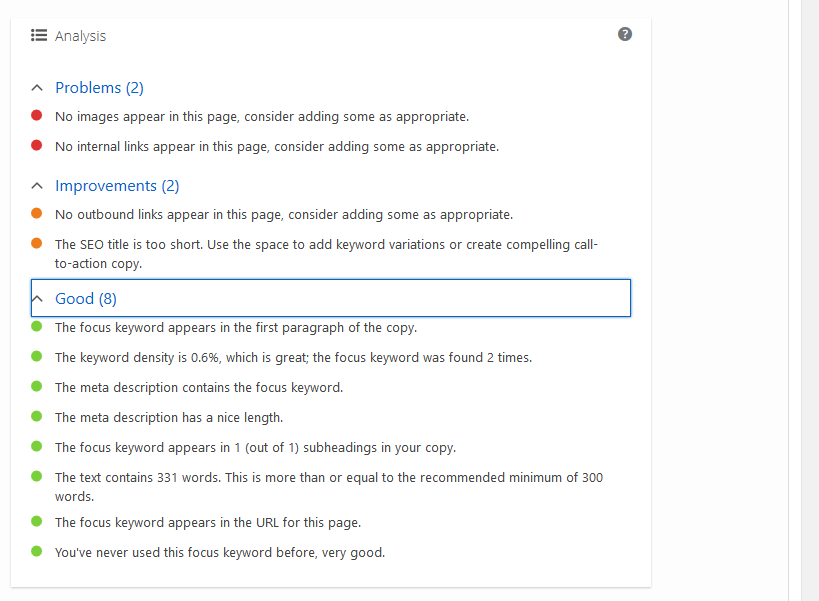This screenshot has height=601, width=819.
Task: Click orange bullet beside no outbound links
Action: tap(37, 213)
